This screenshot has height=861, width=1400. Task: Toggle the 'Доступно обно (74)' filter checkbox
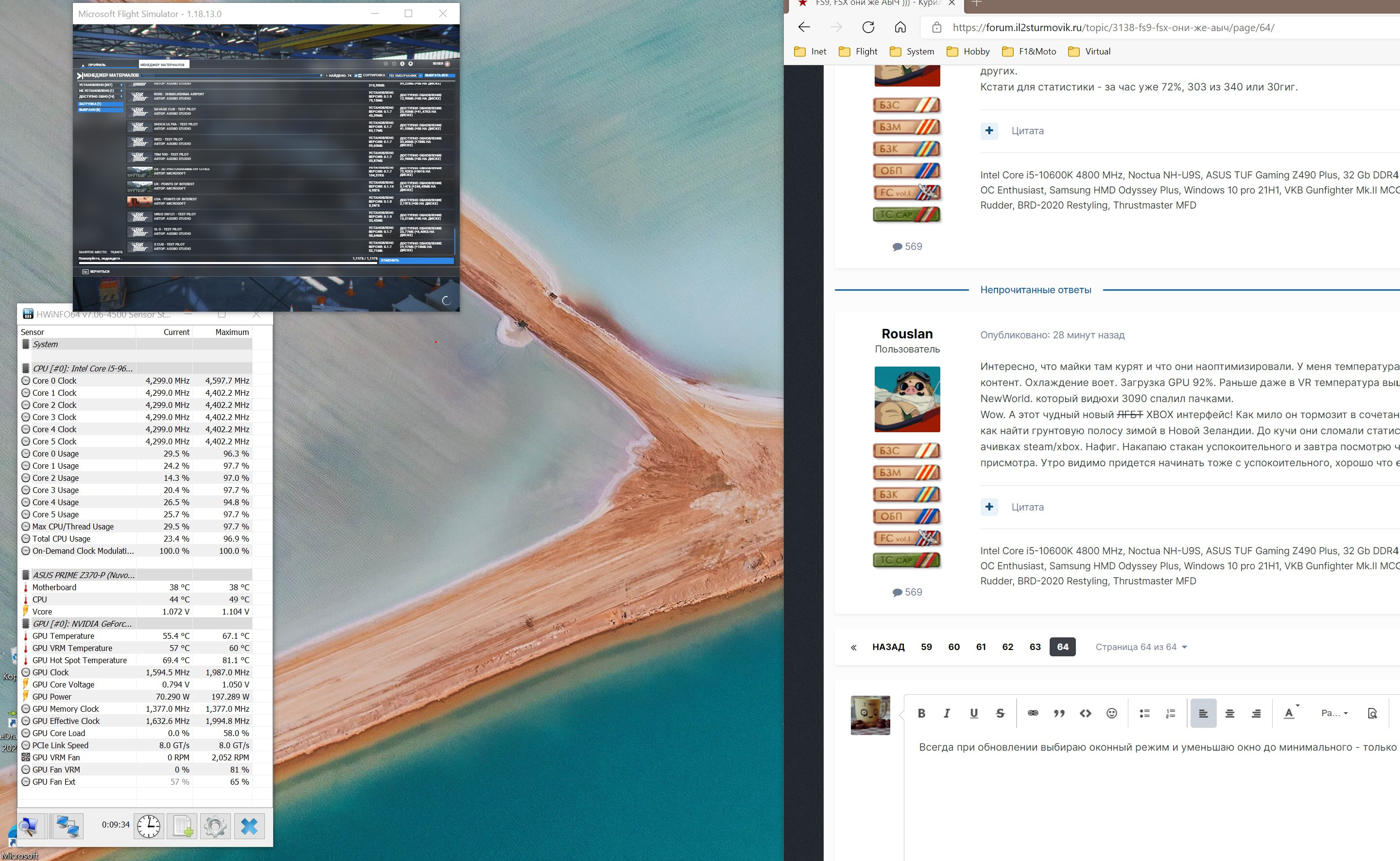pos(121,97)
